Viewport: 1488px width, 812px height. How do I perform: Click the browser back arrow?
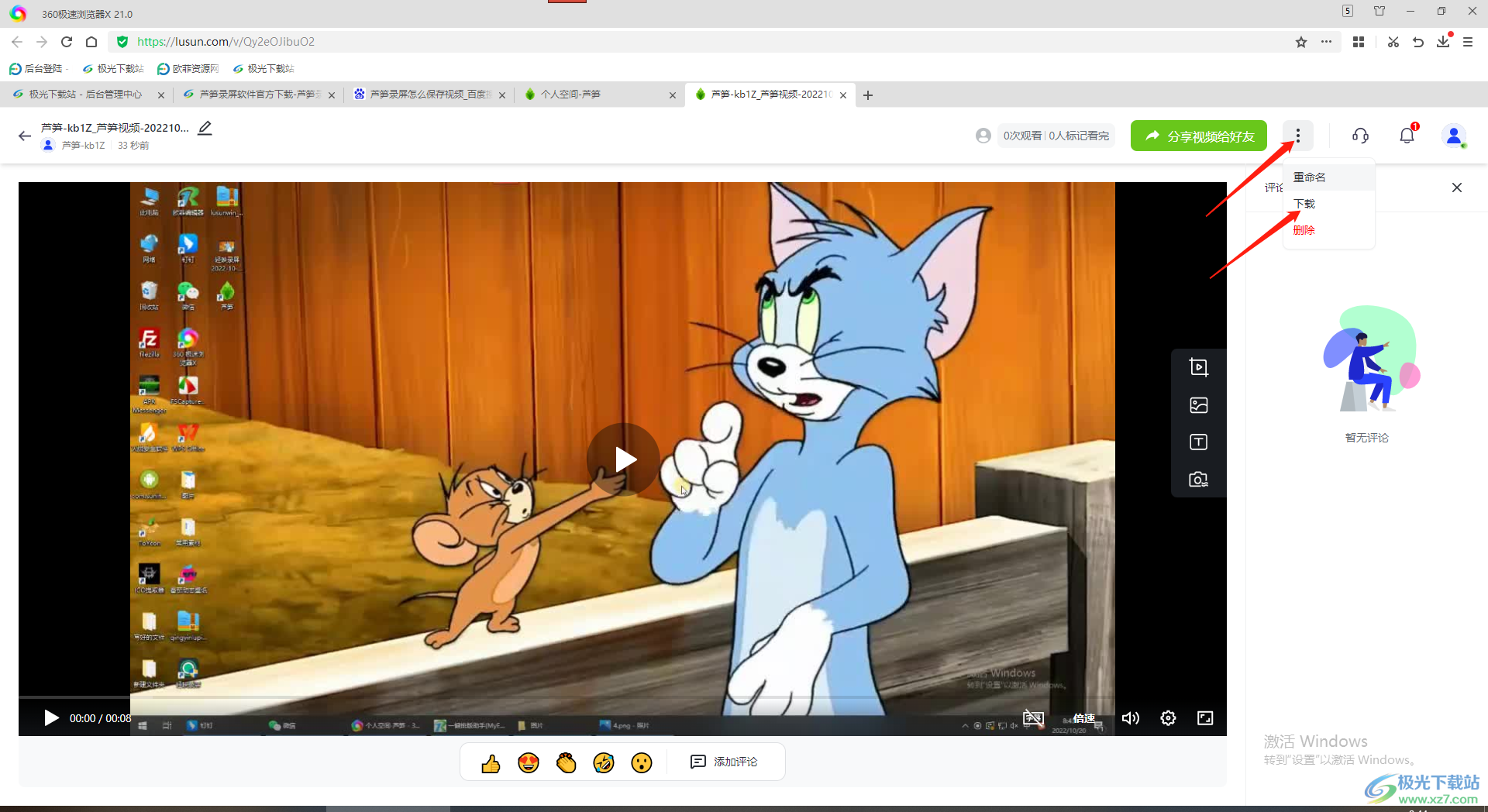(x=17, y=42)
